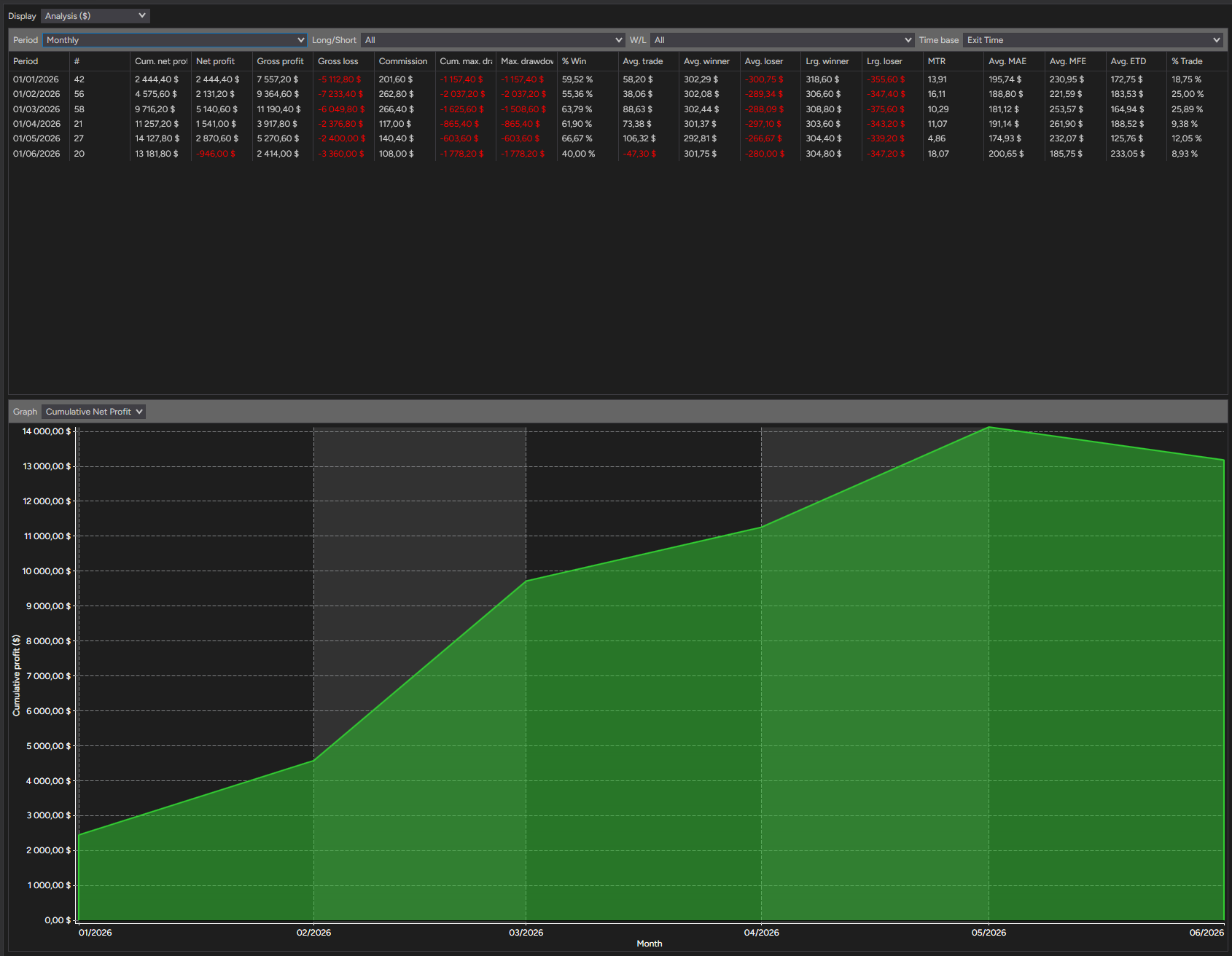The width and height of the screenshot is (1232, 956).
Task: Click the chart peak at 05/2026
Action: pos(989,427)
